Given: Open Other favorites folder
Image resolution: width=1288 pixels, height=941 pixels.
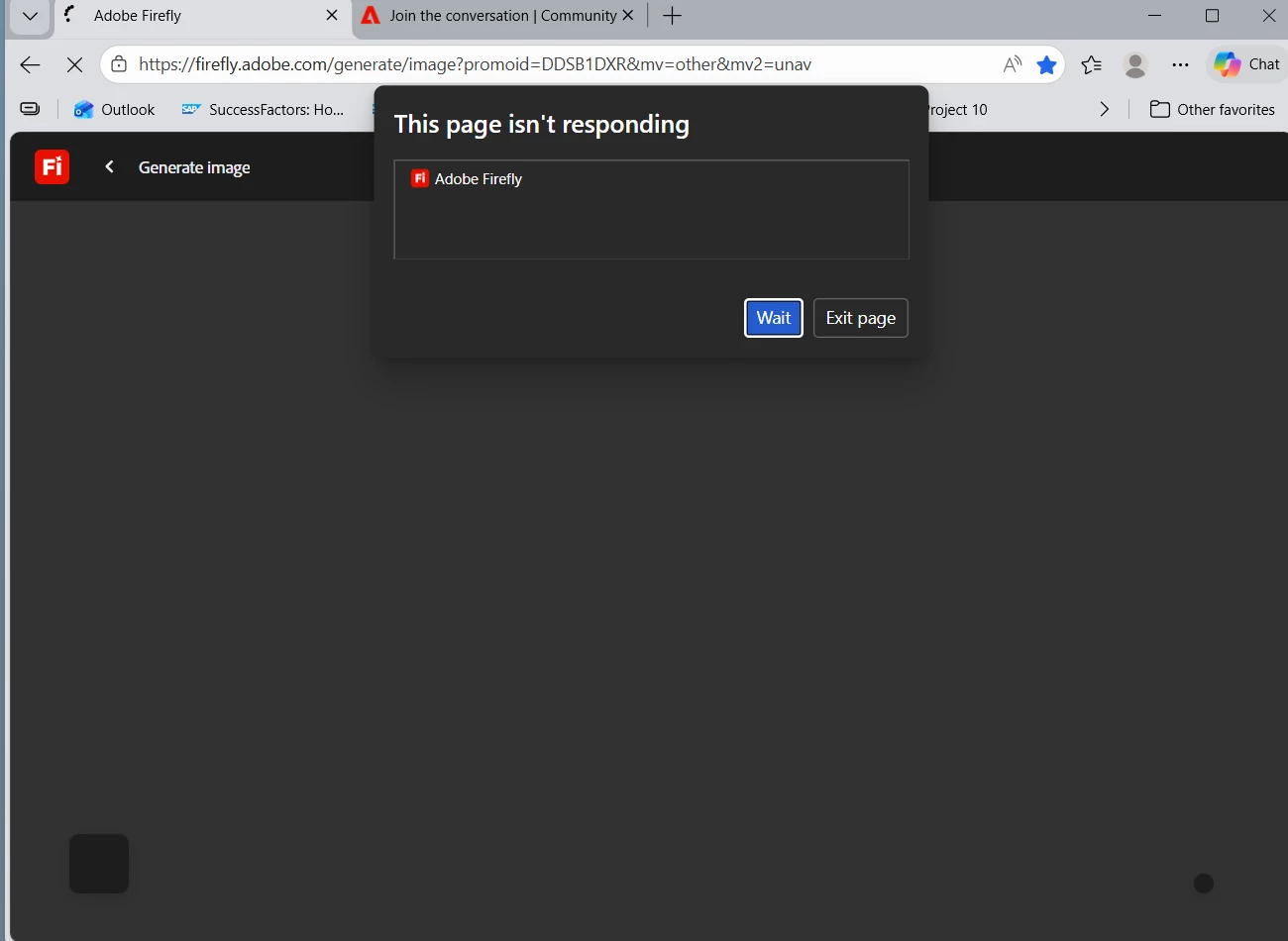Looking at the screenshot, I should pyautogui.click(x=1213, y=109).
